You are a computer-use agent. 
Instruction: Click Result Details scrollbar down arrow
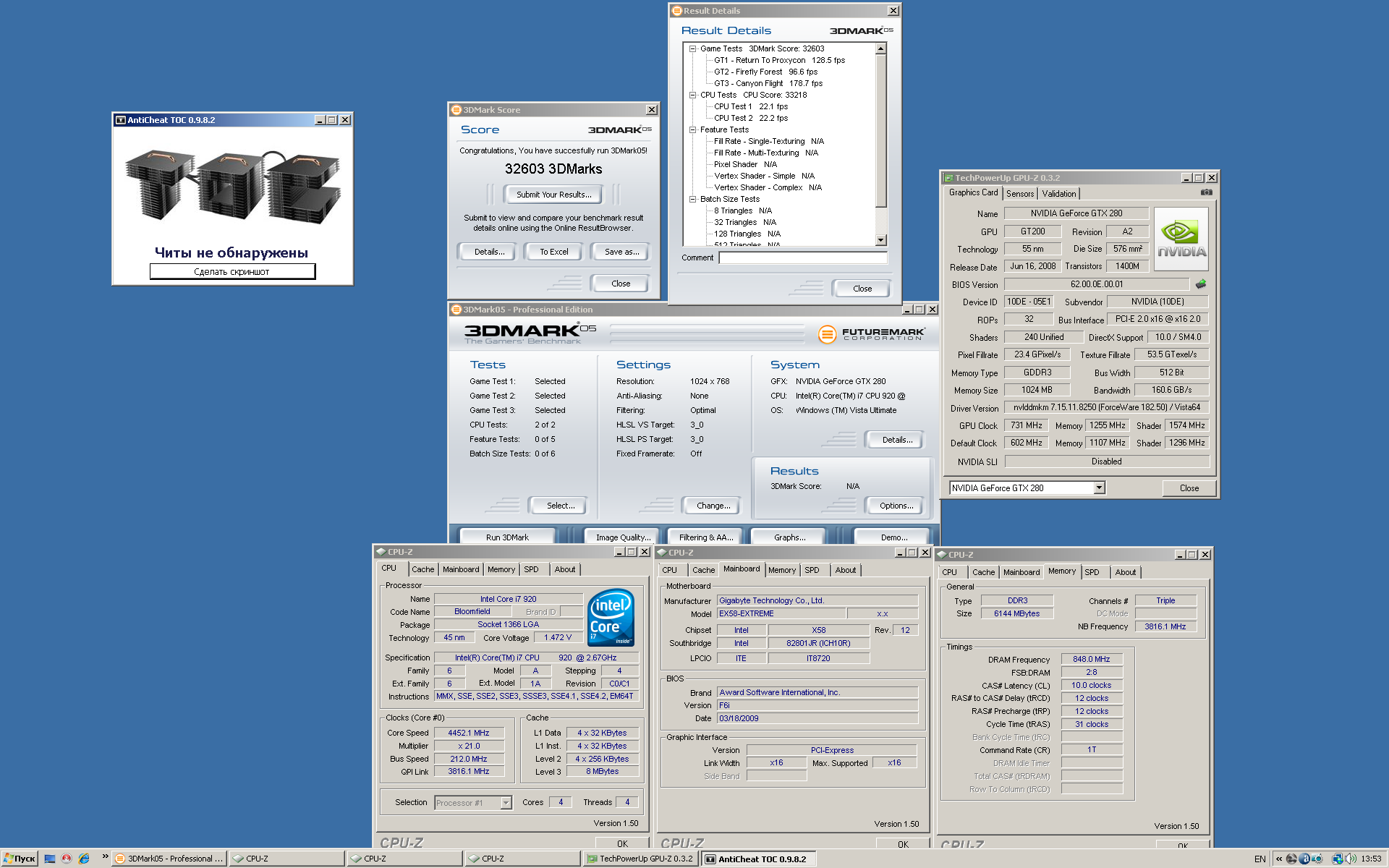click(x=881, y=241)
